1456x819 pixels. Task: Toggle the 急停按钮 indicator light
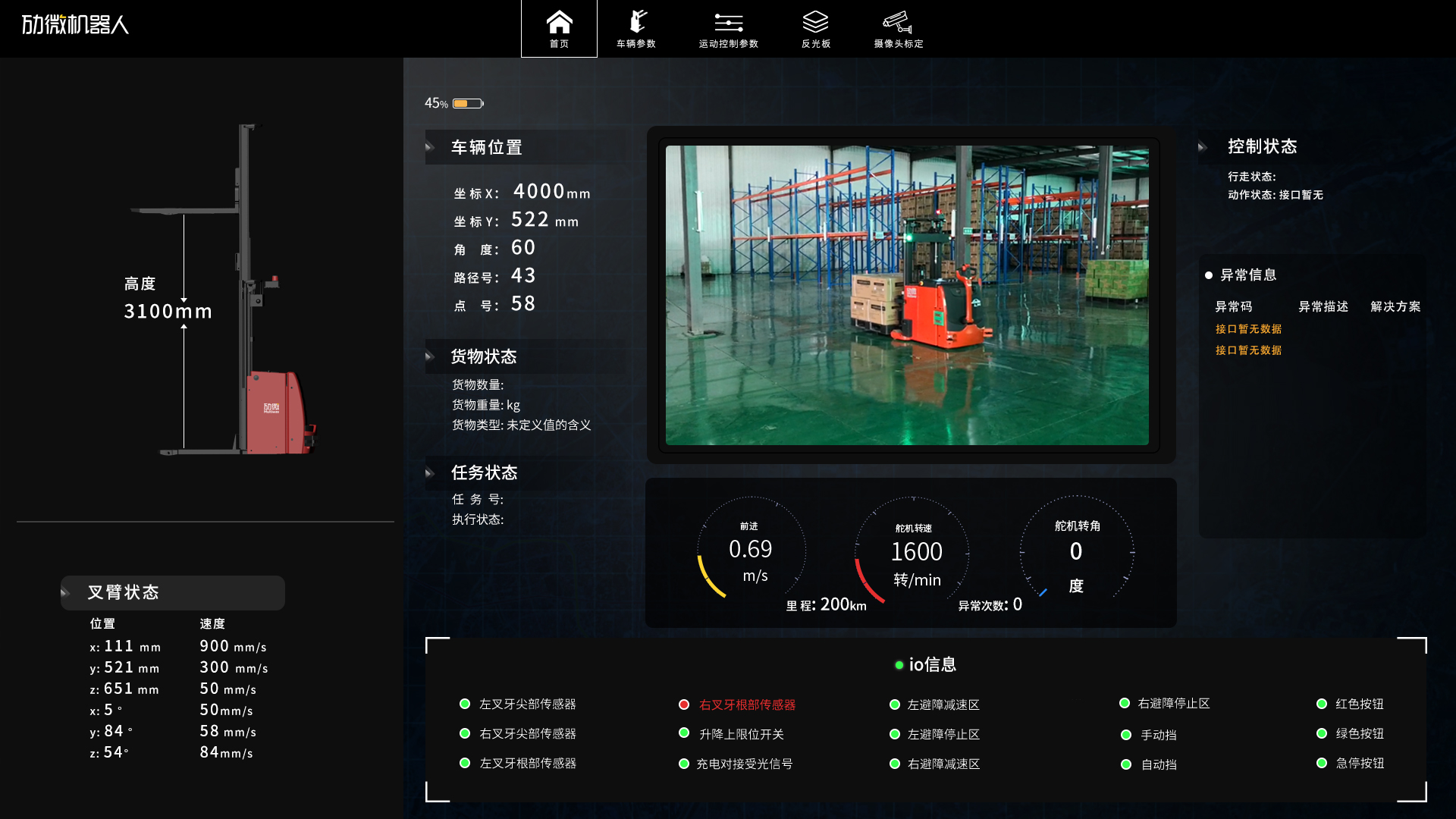point(1322,764)
